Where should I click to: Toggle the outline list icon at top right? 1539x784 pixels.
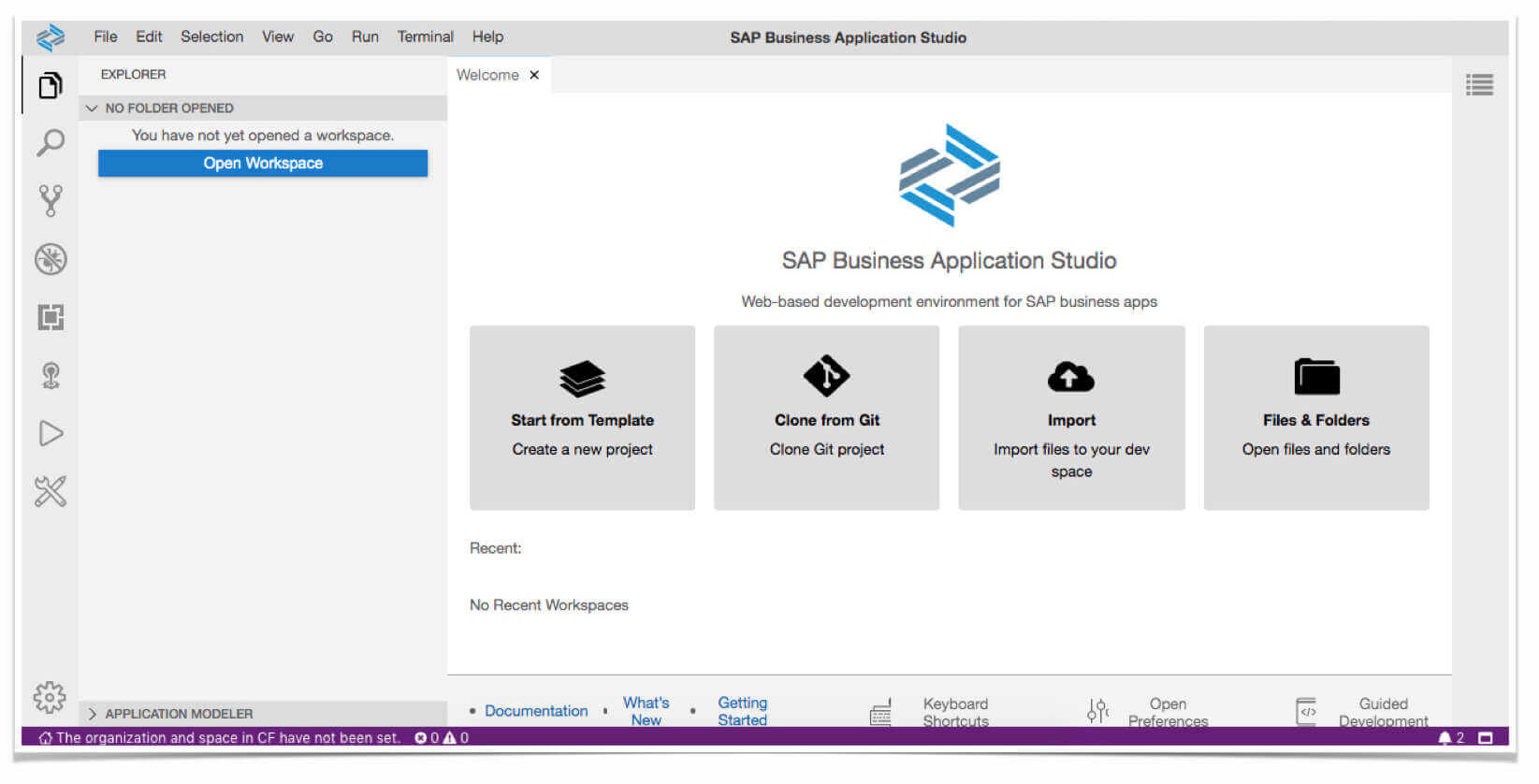(x=1479, y=85)
